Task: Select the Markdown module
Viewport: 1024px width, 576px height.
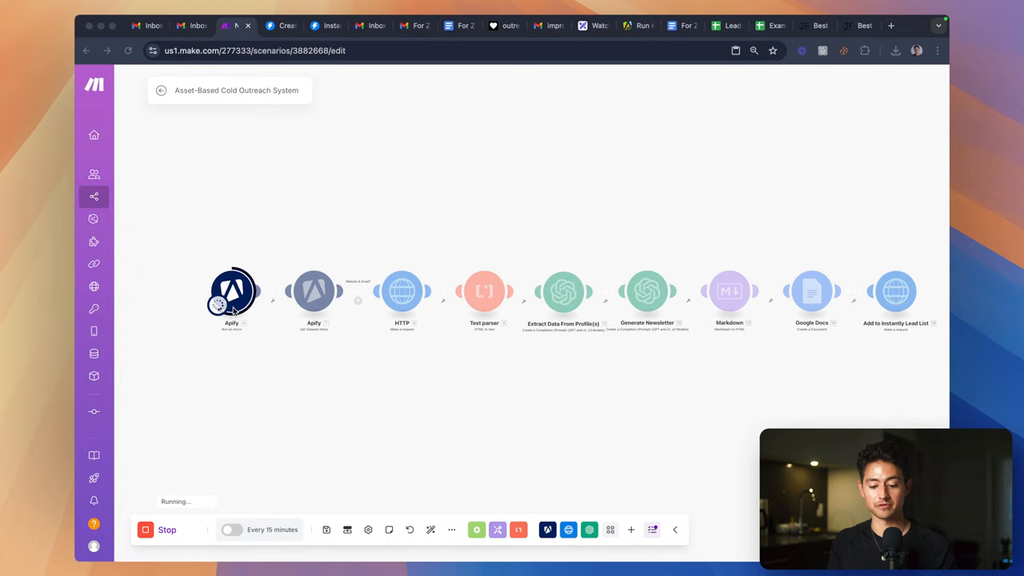Action: (x=729, y=291)
